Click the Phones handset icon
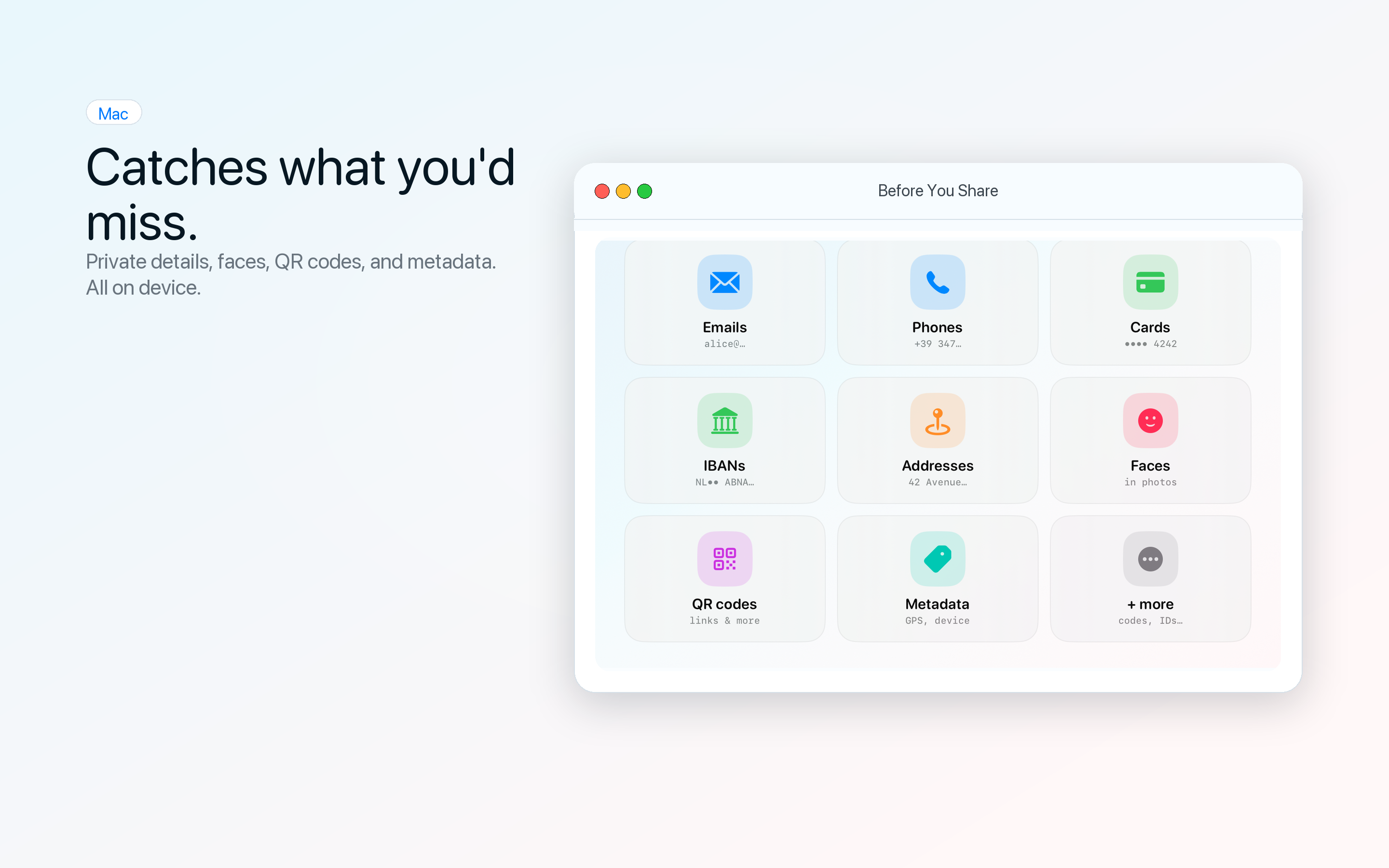The image size is (1389, 868). pos(937,282)
